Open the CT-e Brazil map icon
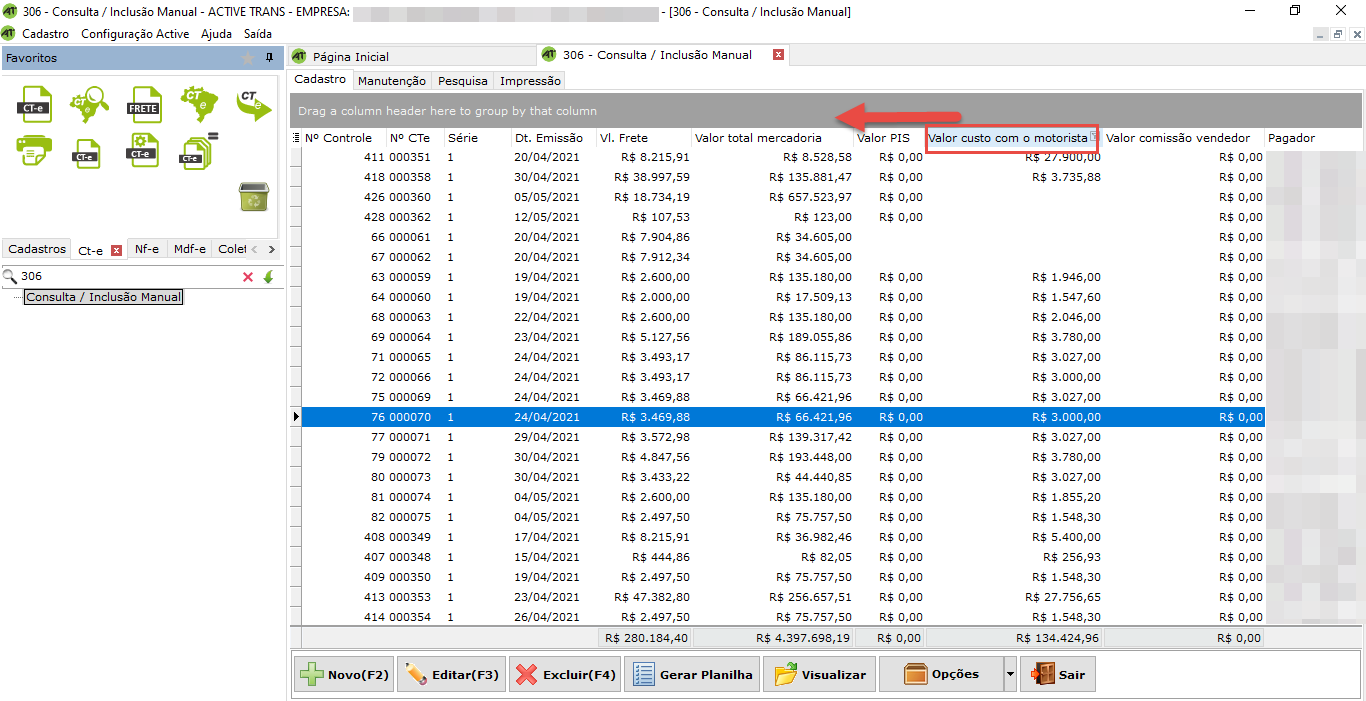Screen dimensions: 1366x701 199,103
